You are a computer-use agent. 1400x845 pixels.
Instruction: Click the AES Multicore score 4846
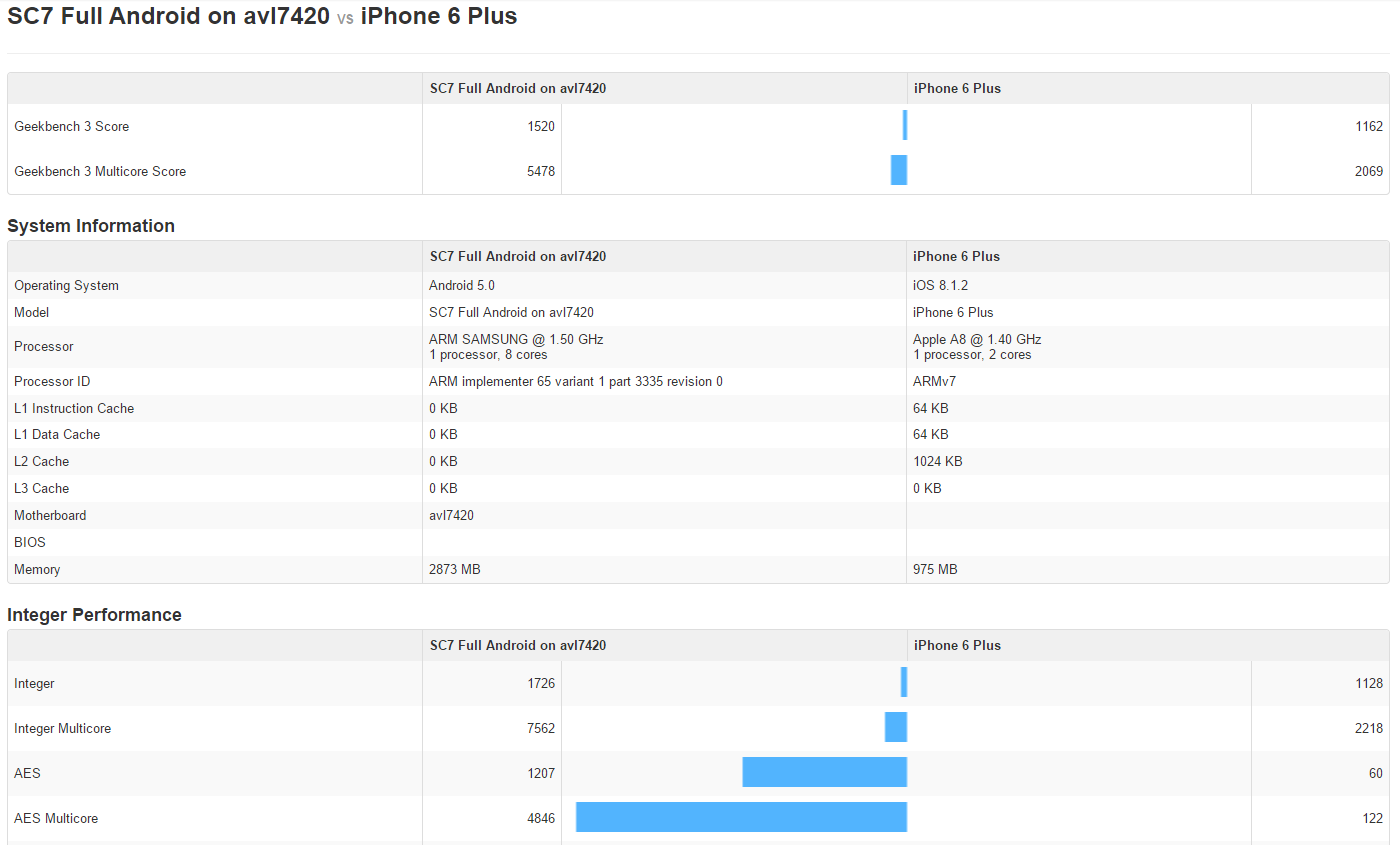click(x=541, y=818)
